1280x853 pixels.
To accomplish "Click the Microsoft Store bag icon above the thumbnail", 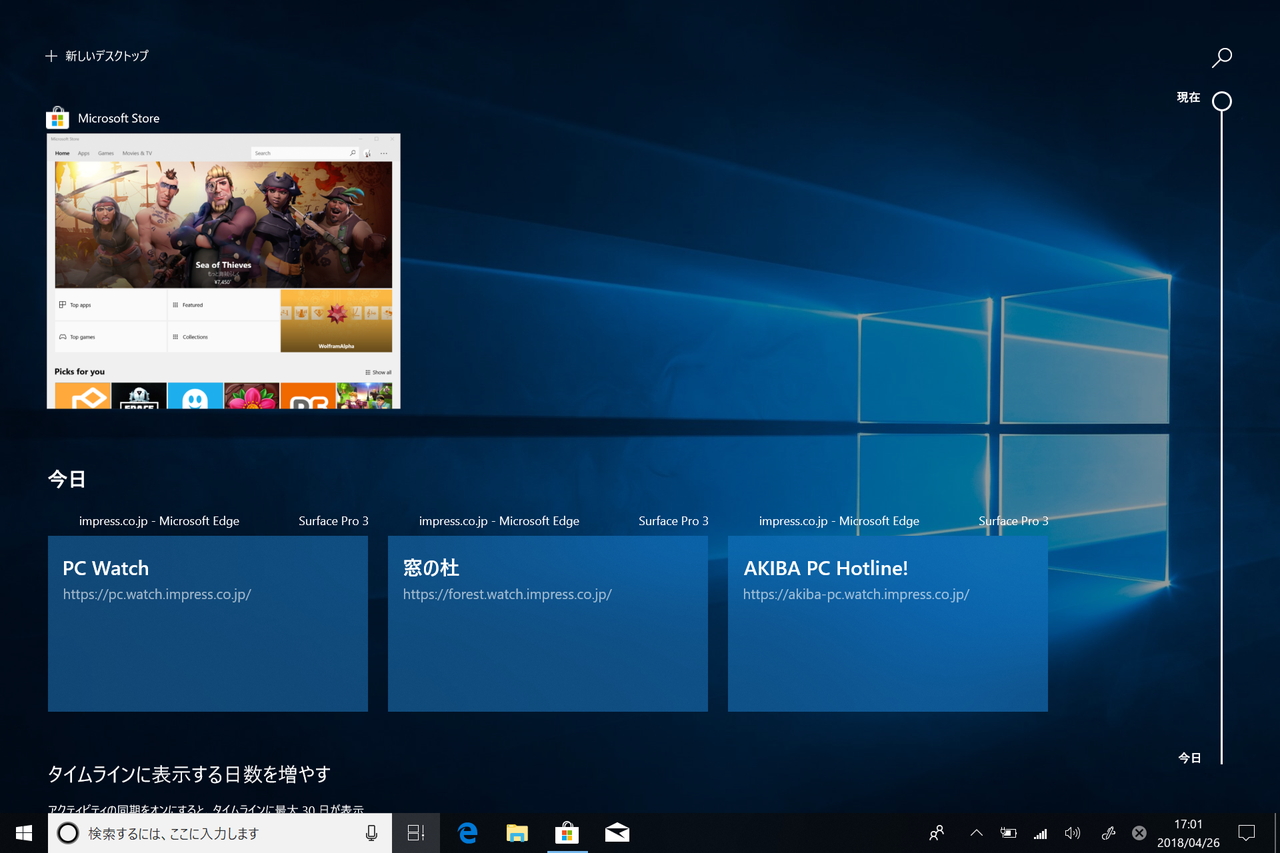I will click(x=58, y=118).
